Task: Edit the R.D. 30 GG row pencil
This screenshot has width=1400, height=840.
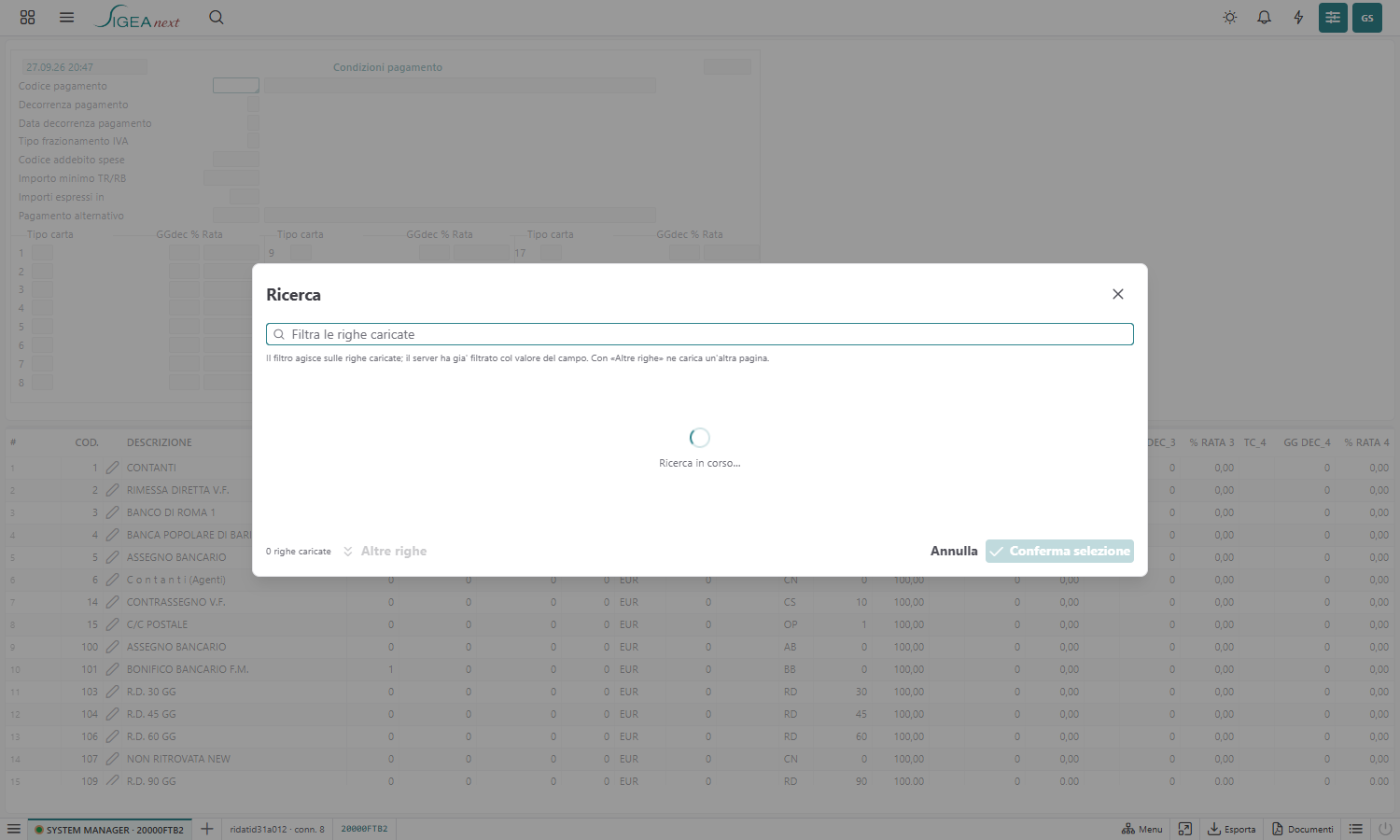Action: (x=112, y=692)
